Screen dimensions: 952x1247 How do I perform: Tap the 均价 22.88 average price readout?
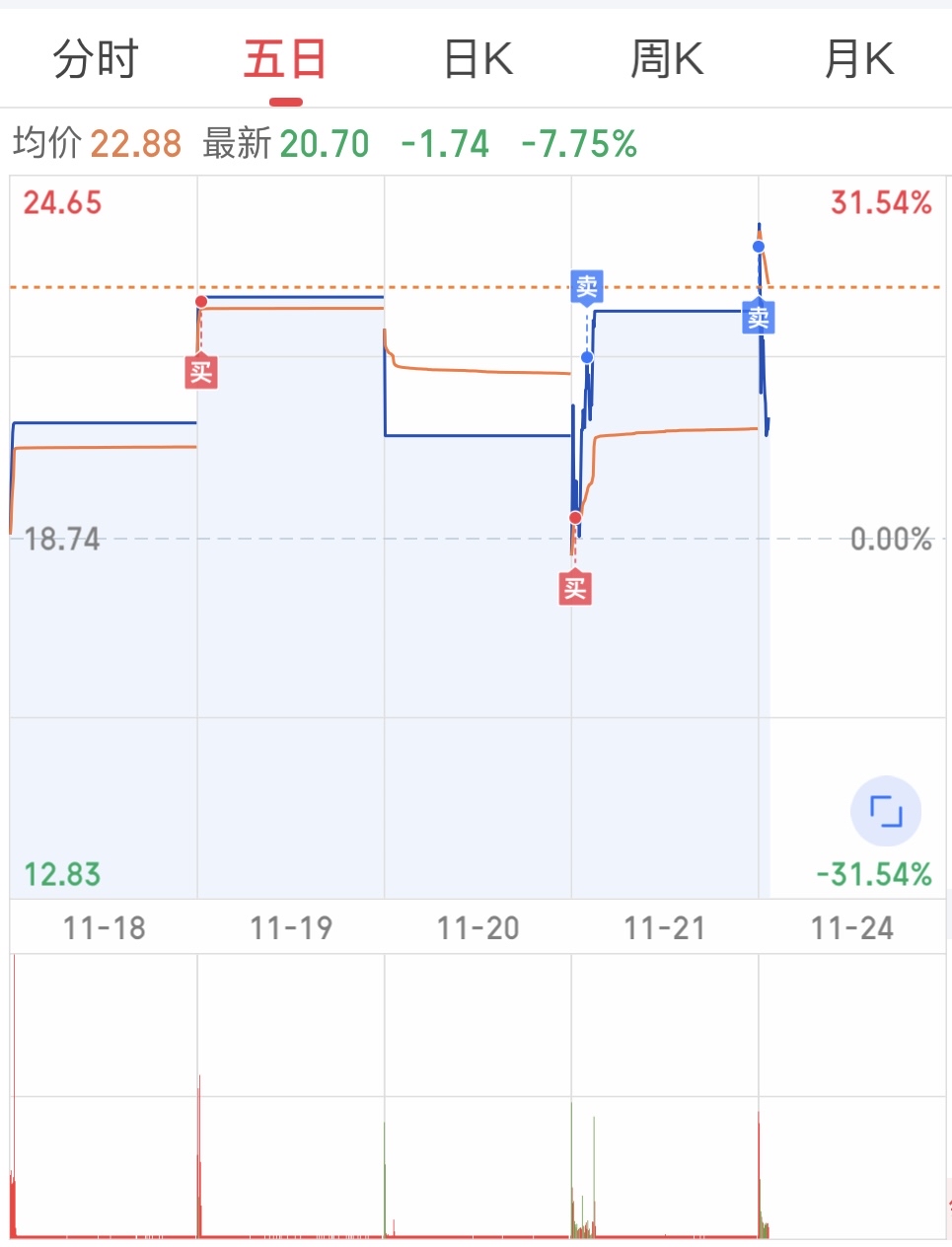point(98,144)
